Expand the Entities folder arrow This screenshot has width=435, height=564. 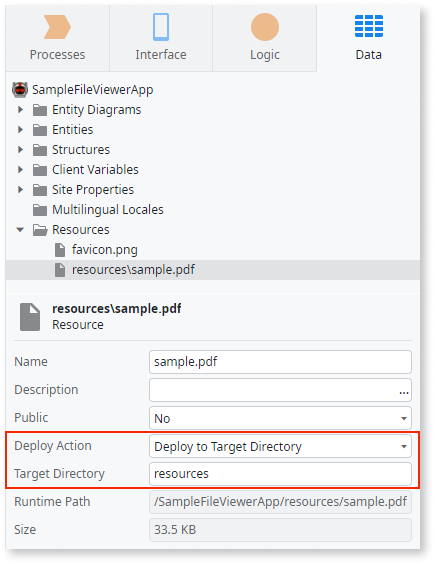21,129
